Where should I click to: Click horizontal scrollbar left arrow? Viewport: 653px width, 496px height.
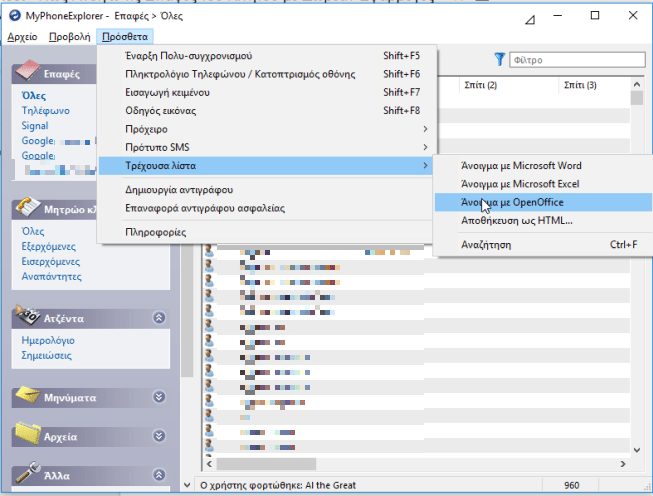click(209, 464)
